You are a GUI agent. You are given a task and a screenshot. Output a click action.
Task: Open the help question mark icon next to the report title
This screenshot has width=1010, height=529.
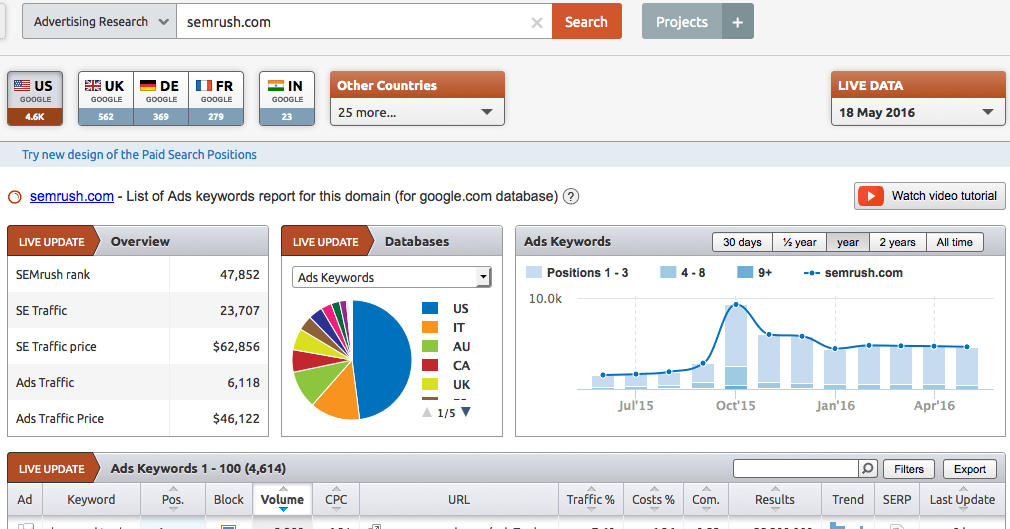[x=571, y=197]
